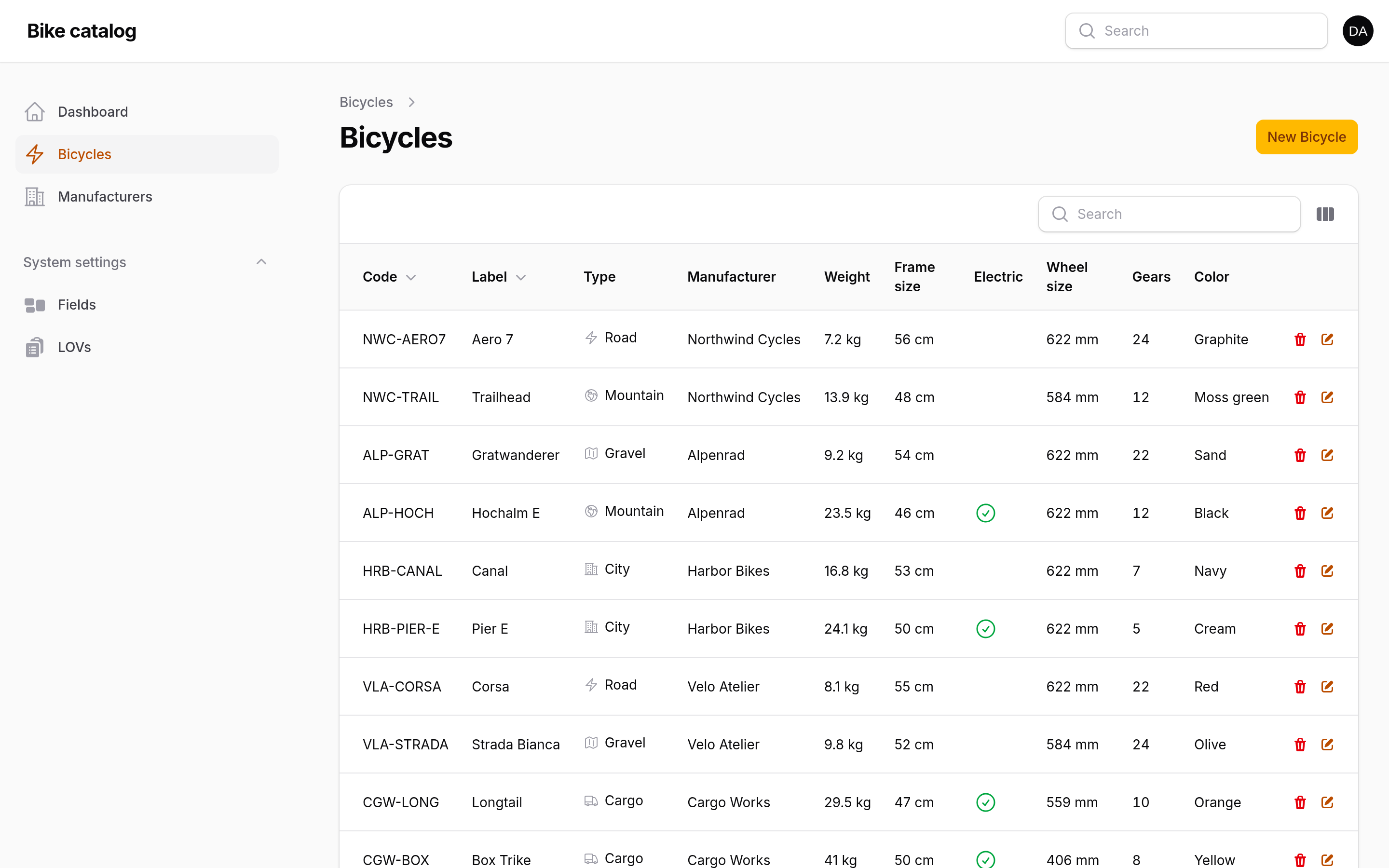The width and height of the screenshot is (1389, 868).
Task: Edit the NWC-AERO7 bicycle entry
Action: [x=1327, y=339]
